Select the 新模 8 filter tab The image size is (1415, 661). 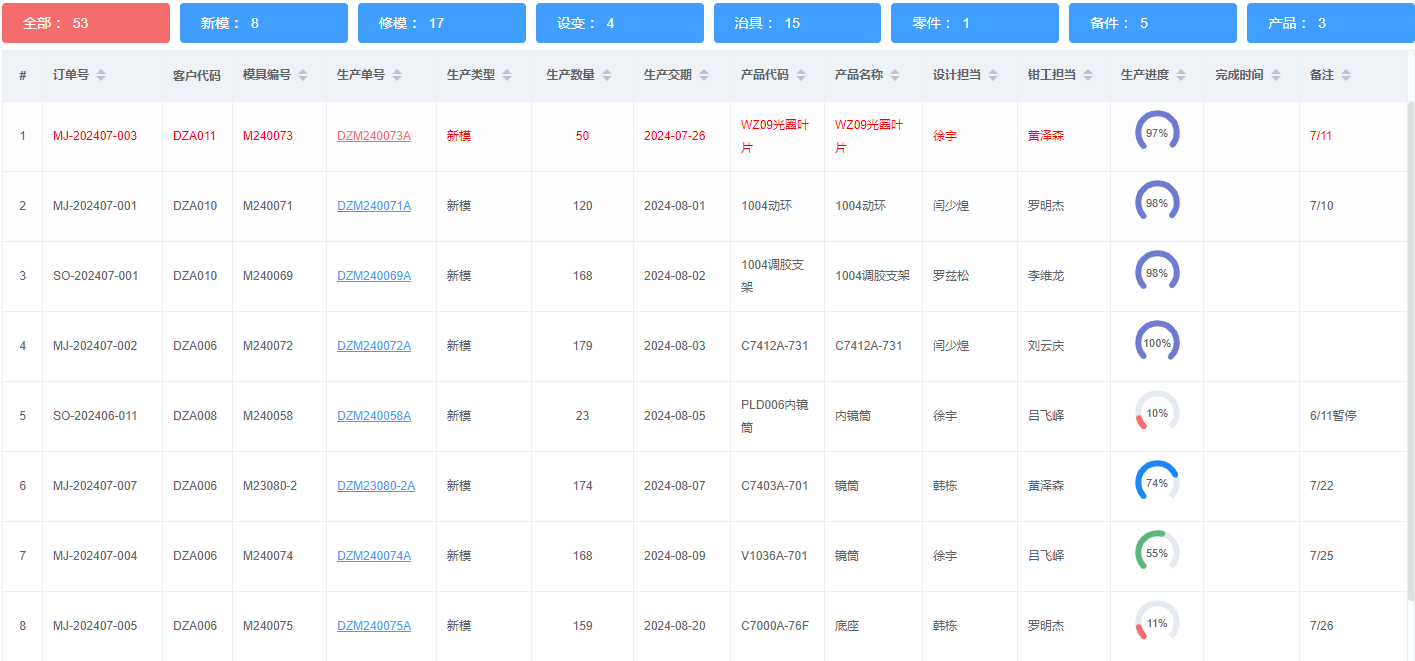click(x=264, y=23)
